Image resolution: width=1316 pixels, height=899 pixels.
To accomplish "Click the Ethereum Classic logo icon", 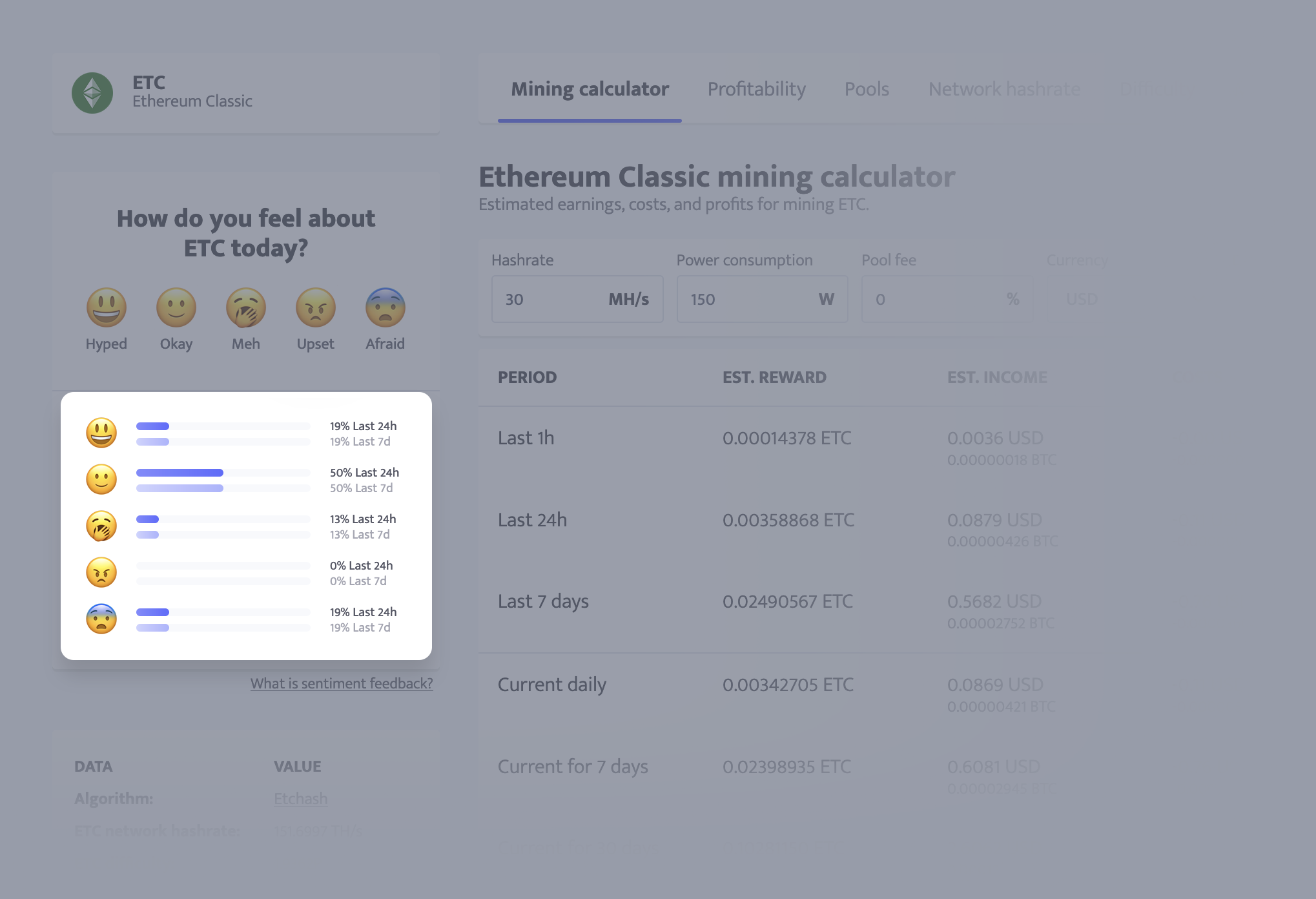I will (94, 90).
